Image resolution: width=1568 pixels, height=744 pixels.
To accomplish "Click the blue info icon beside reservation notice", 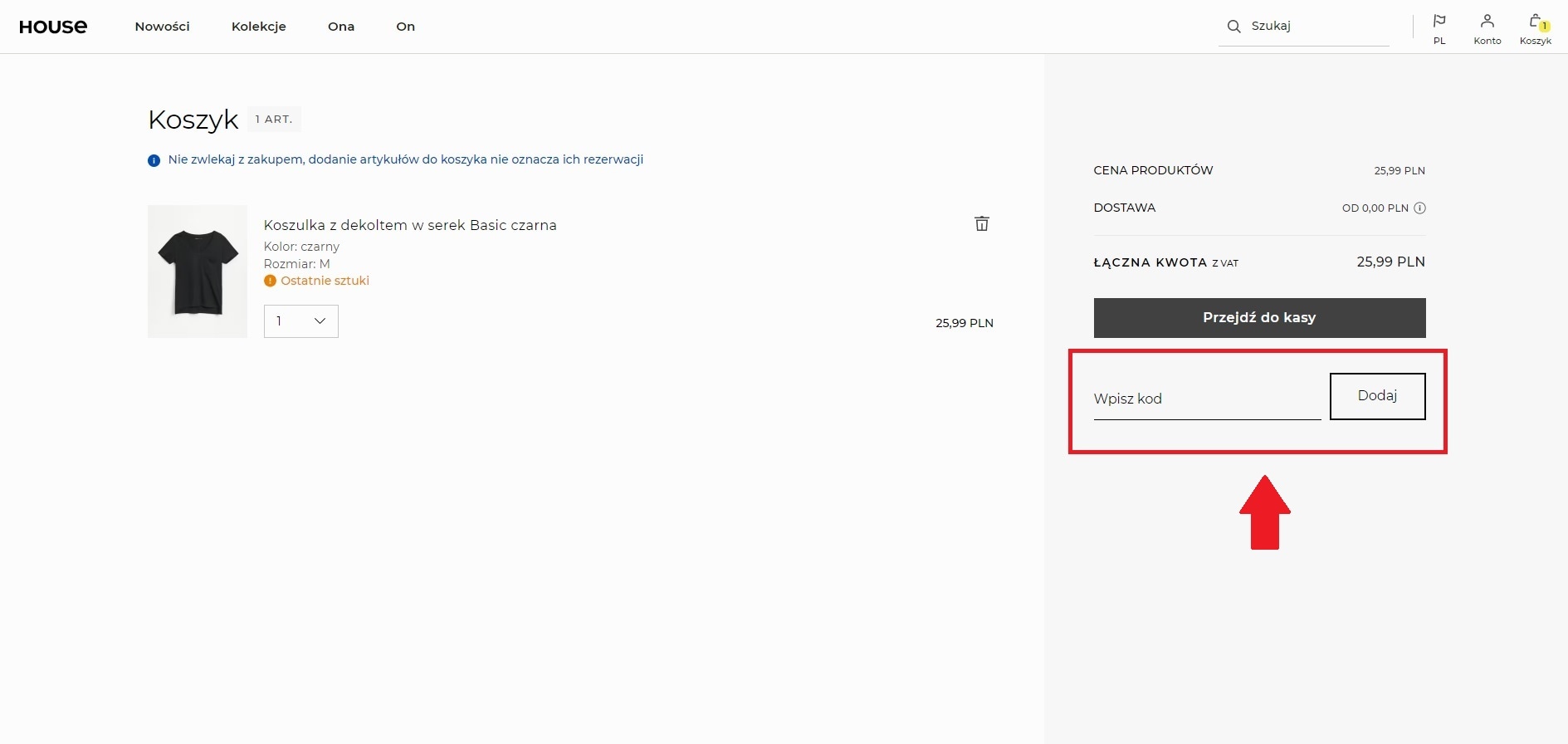I will (154, 160).
